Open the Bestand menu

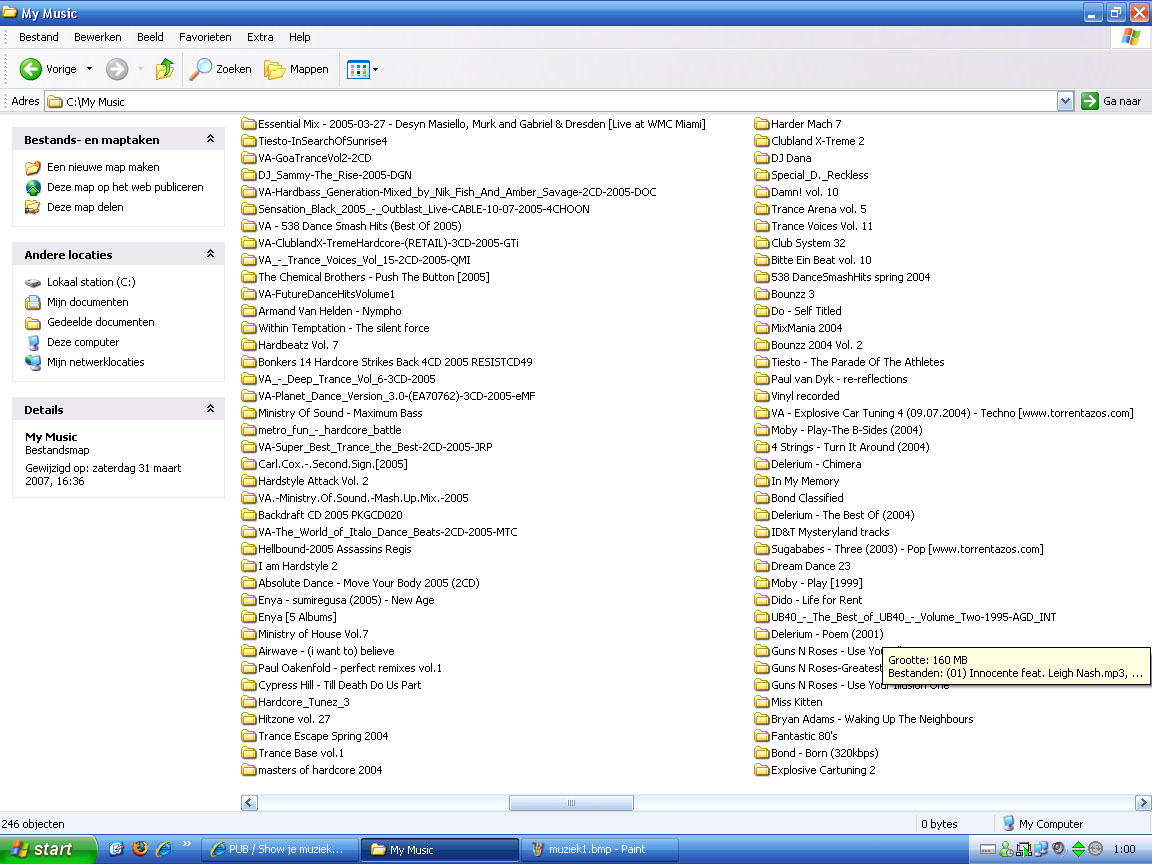(39, 37)
